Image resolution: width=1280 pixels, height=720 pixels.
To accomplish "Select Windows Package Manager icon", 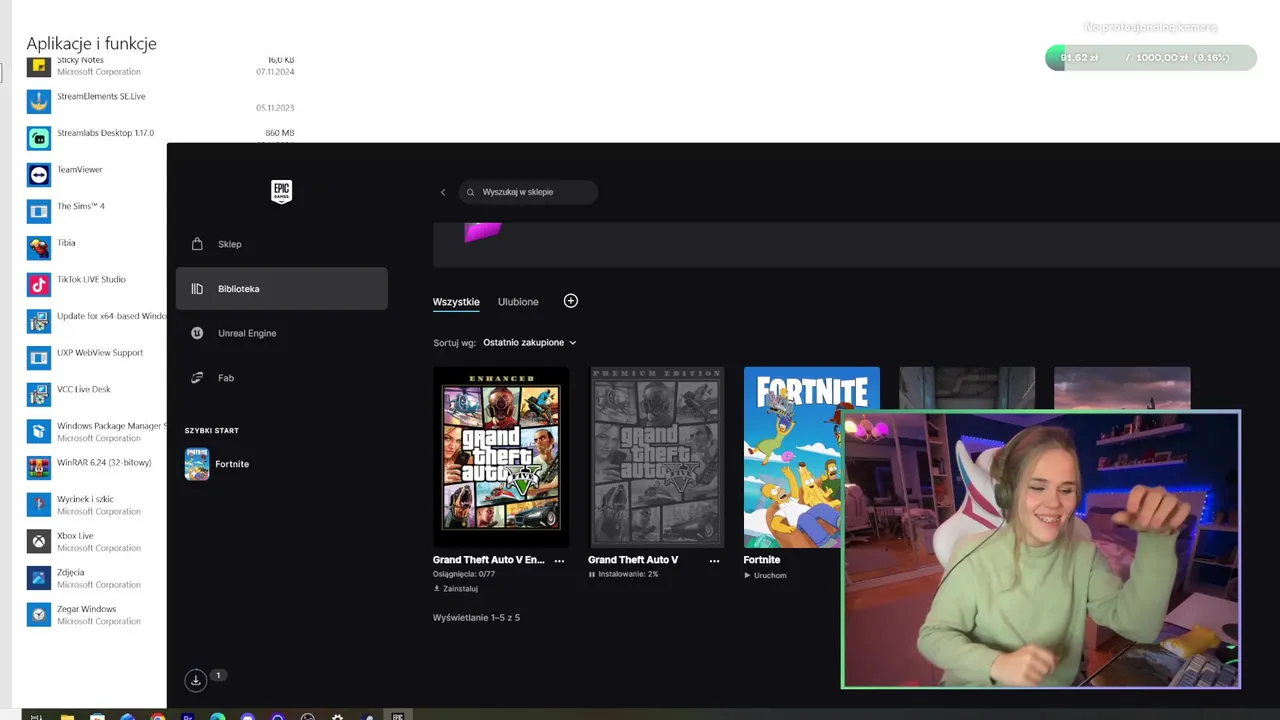I will 38,432.
